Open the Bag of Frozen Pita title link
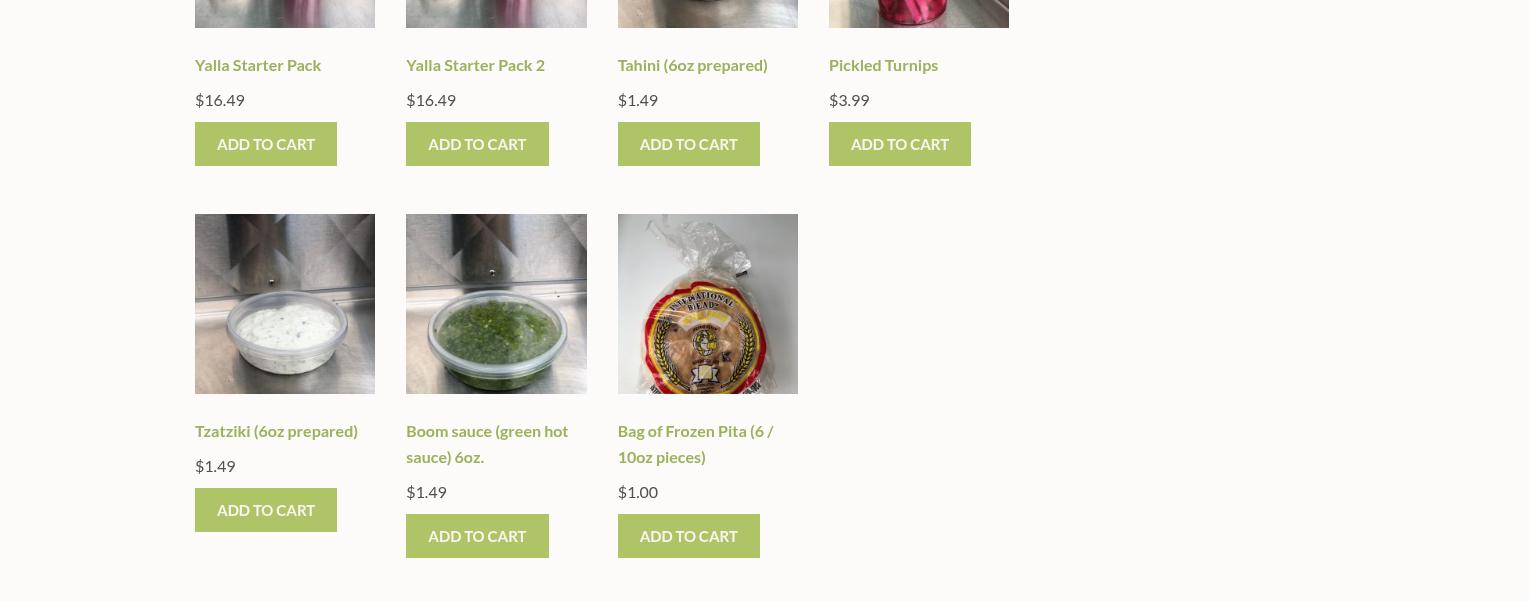The height and width of the screenshot is (601, 1530). [x=695, y=444]
